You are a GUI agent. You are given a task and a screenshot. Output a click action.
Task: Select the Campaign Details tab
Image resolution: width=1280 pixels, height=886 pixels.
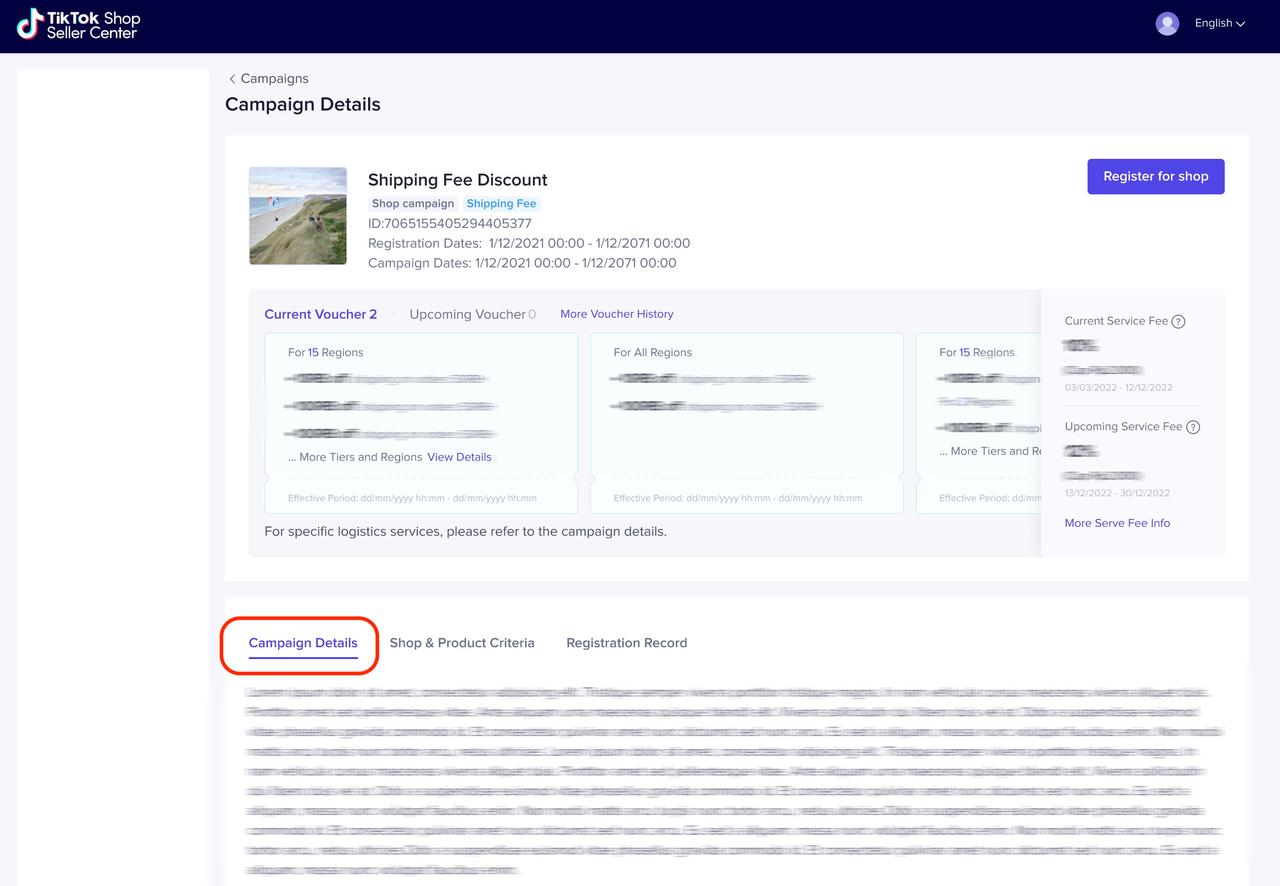point(303,643)
